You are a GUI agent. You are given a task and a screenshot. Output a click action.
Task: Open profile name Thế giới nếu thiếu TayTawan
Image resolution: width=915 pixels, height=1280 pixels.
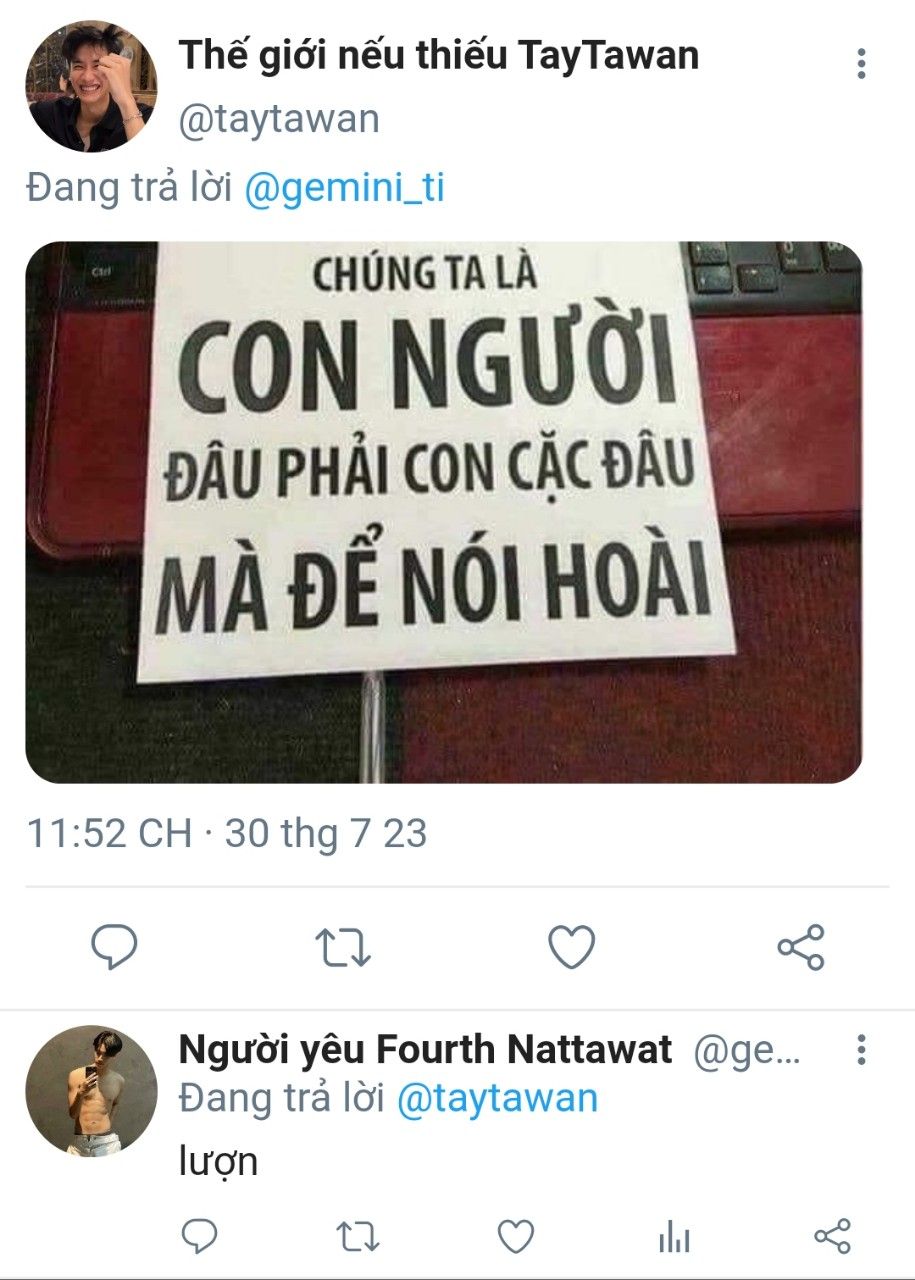[x=438, y=56]
